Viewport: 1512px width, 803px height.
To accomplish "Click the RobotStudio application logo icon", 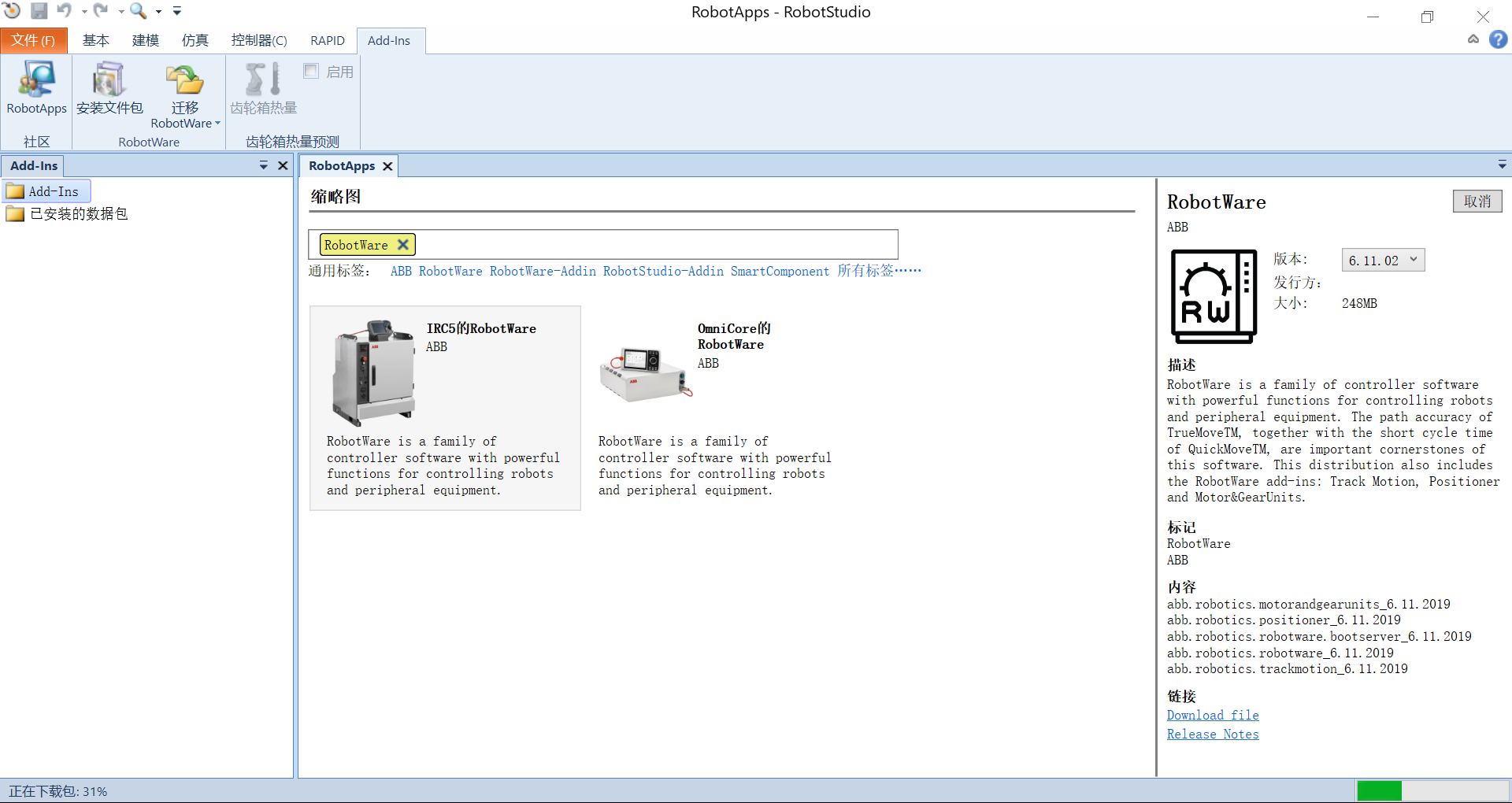I will [x=11, y=10].
